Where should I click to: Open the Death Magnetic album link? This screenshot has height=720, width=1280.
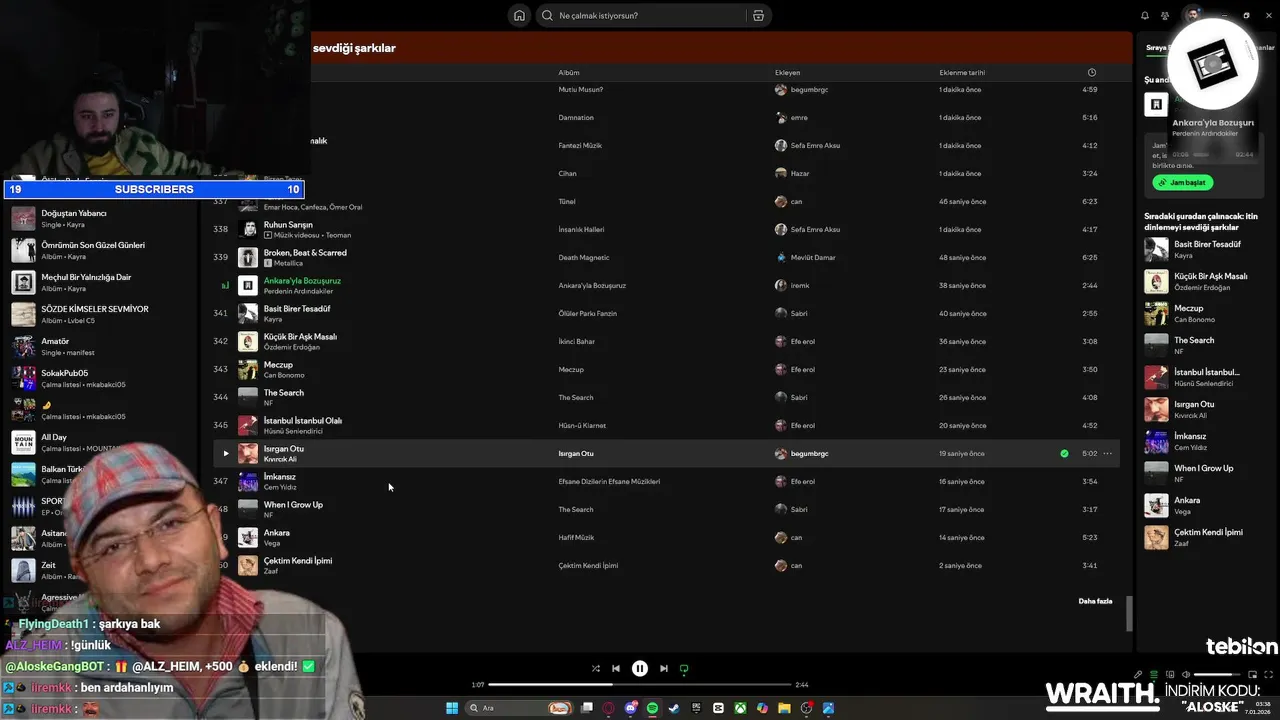584,258
